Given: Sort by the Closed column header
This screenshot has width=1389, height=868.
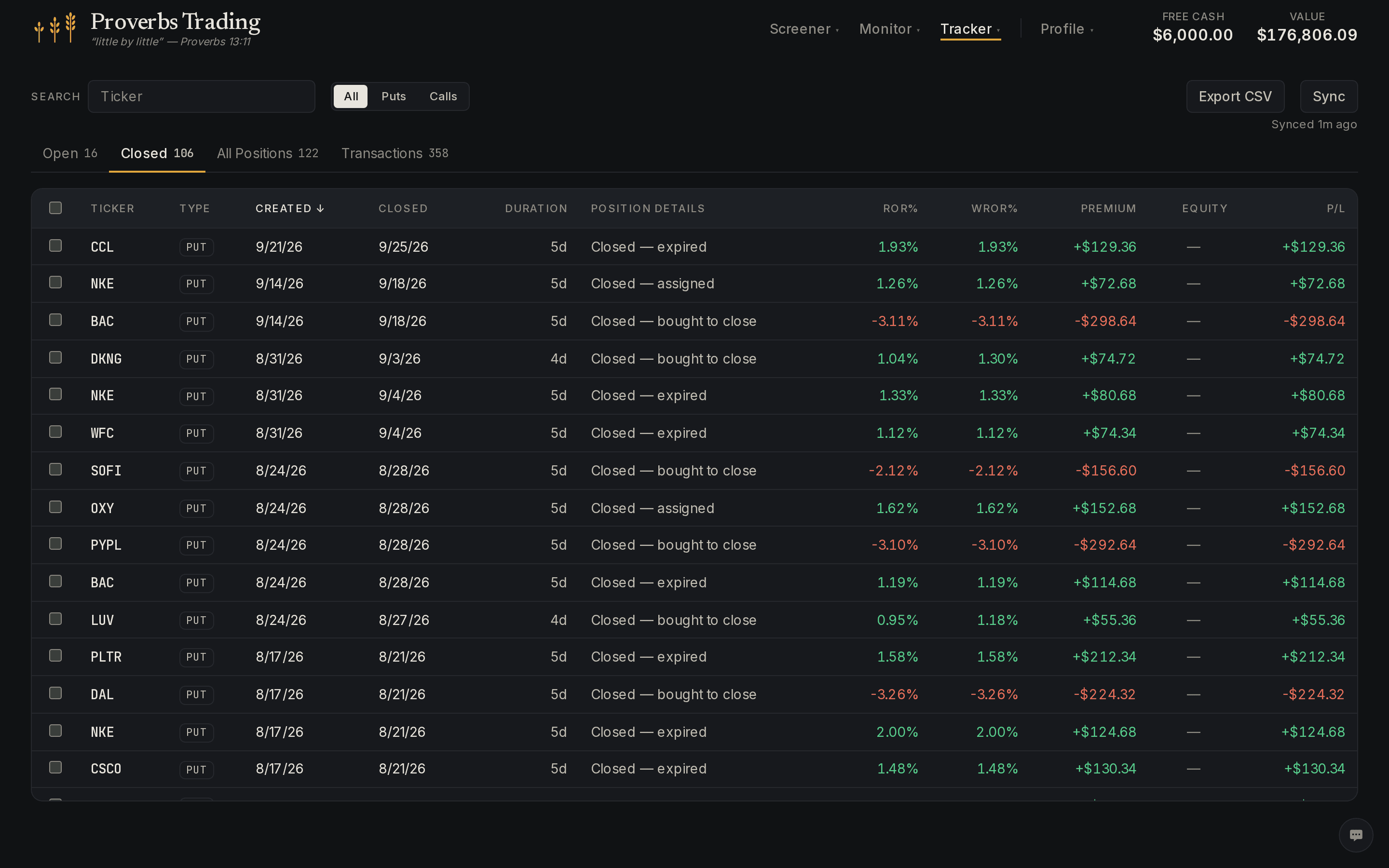Looking at the screenshot, I should click(x=403, y=208).
